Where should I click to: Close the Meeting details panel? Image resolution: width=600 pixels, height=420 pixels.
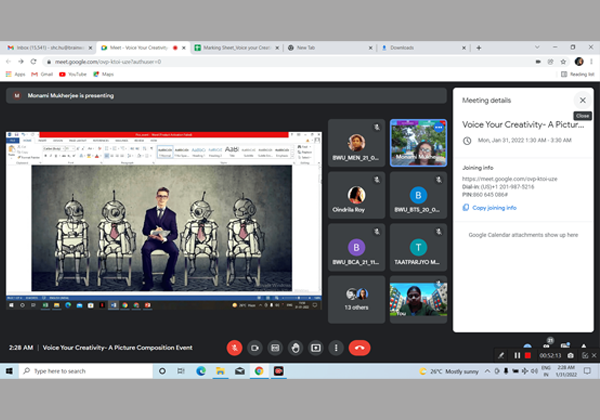582,100
